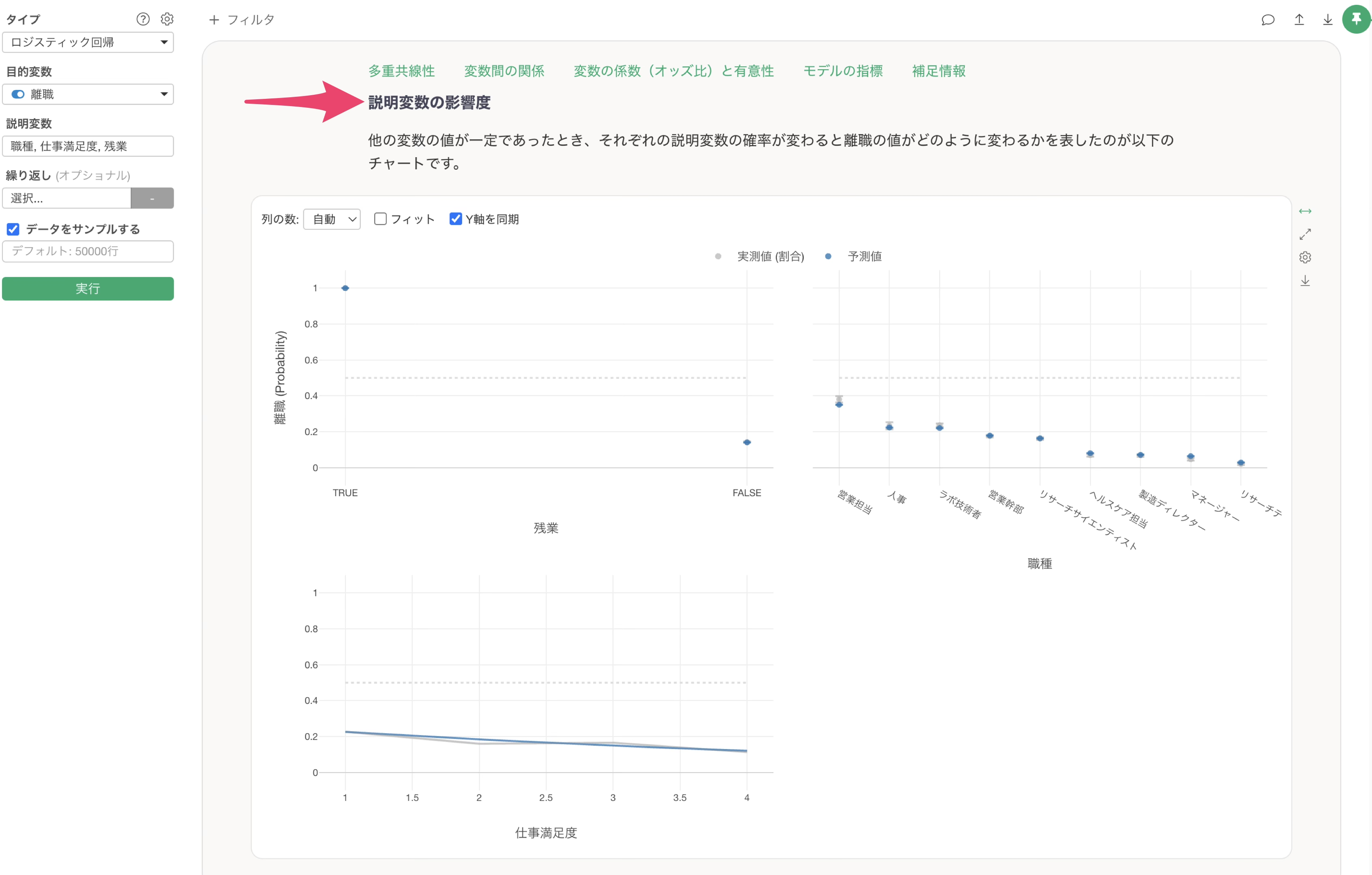The height and width of the screenshot is (875, 1372).
Task: Switch to the 多重共線性 tab
Action: click(401, 70)
